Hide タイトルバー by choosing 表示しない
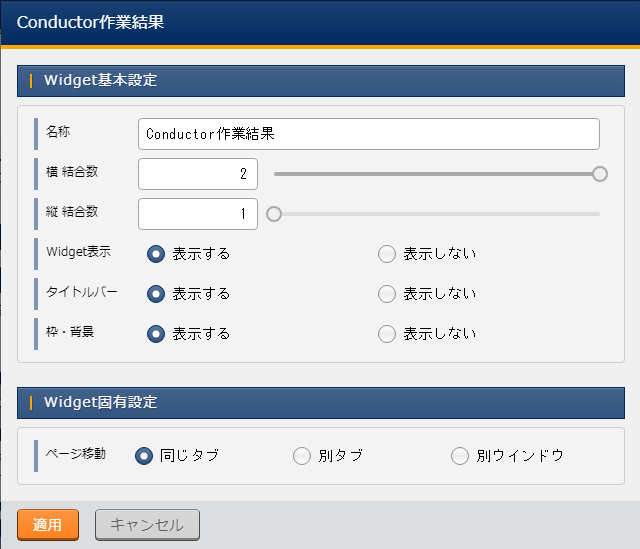 coord(387,294)
